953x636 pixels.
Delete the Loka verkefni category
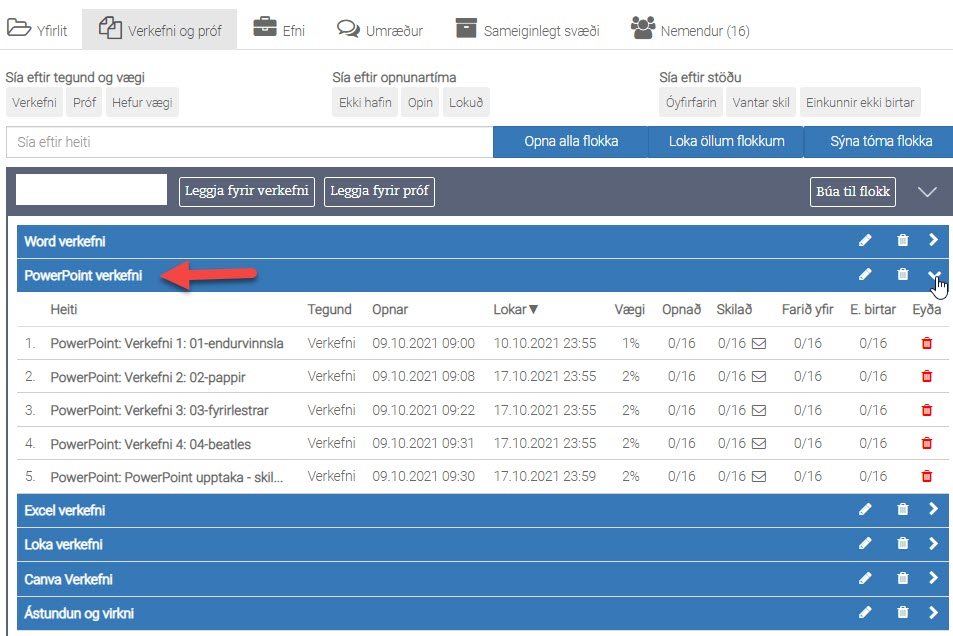903,544
